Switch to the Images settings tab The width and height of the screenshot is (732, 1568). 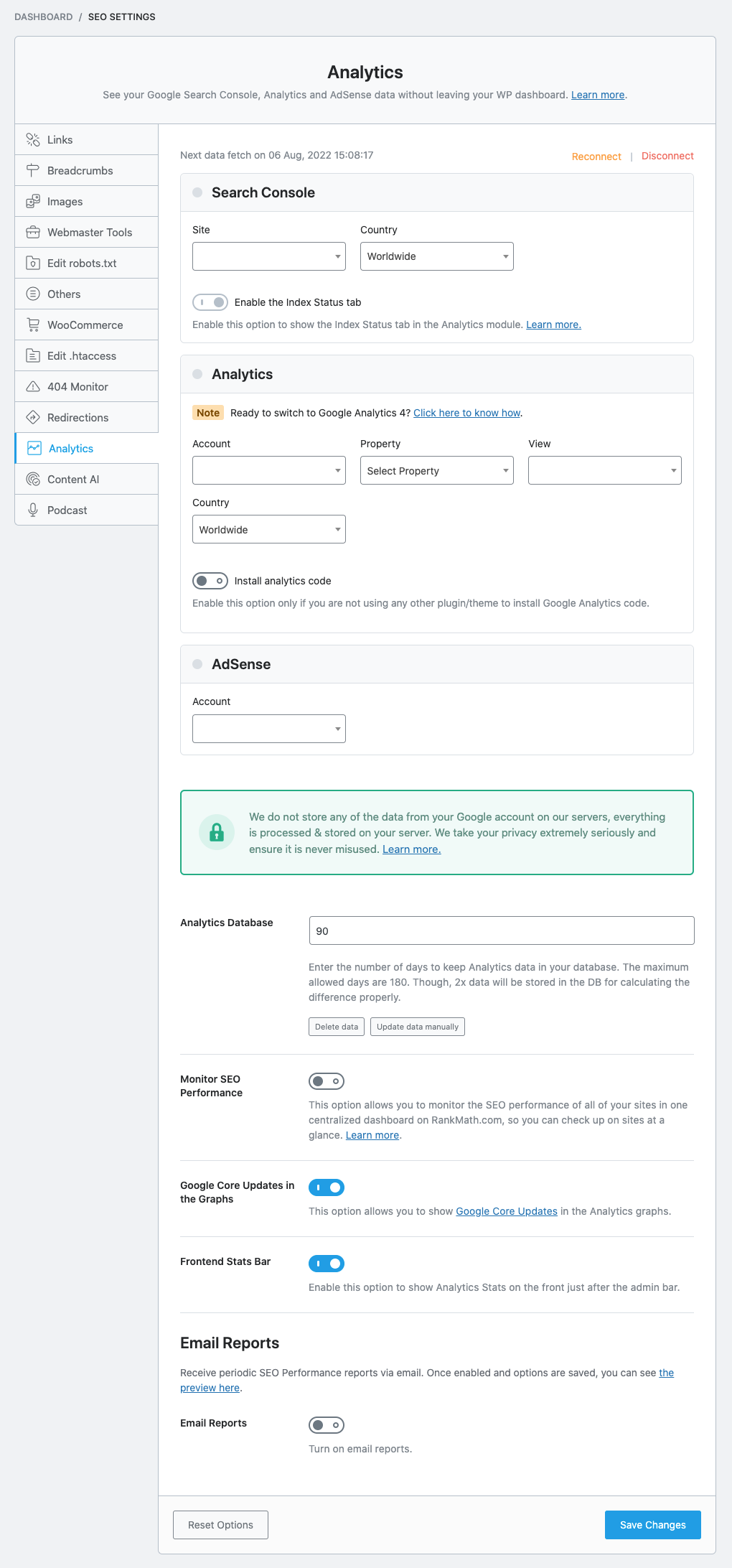pos(65,202)
